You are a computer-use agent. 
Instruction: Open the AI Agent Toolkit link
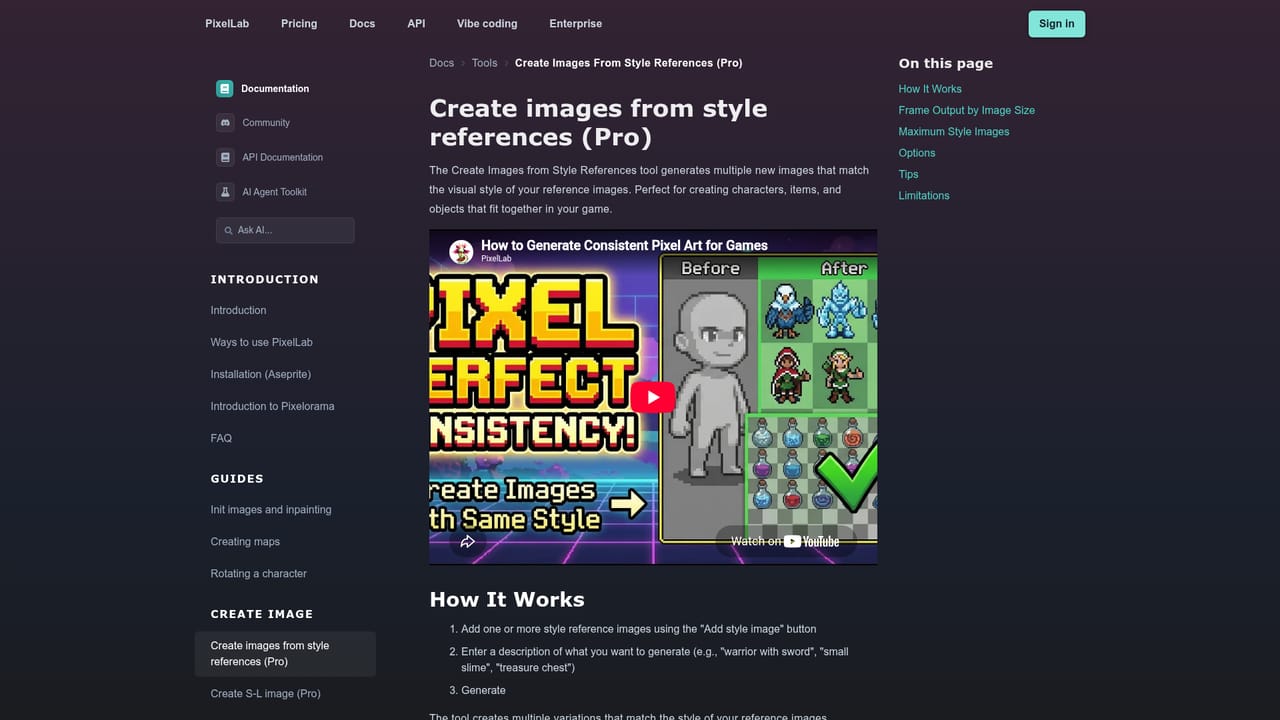pyautogui.click(x=274, y=192)
